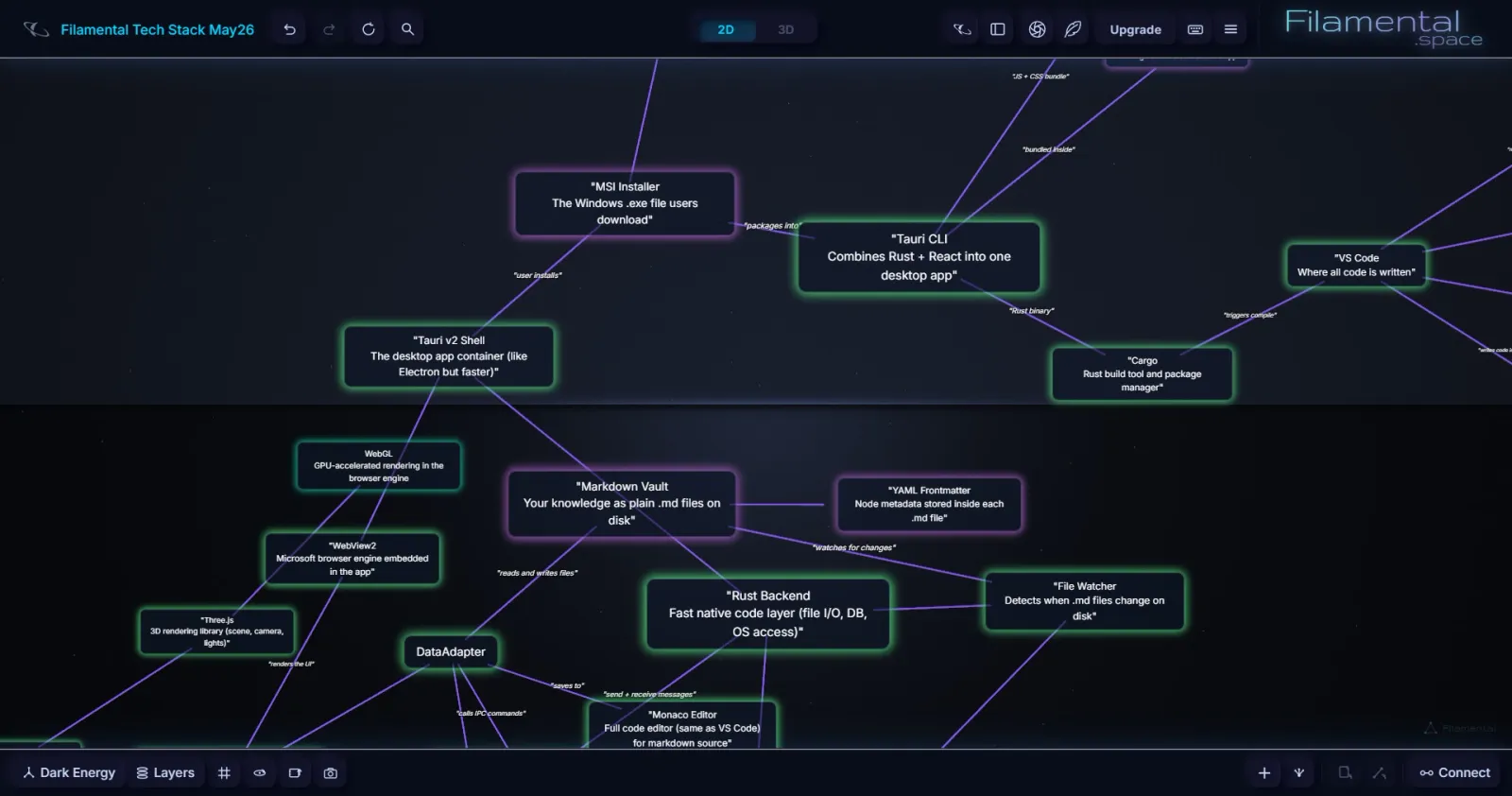Open the search magnifier tool
1512x796 pixels.
pyautogui.click(x=407, y=29)
